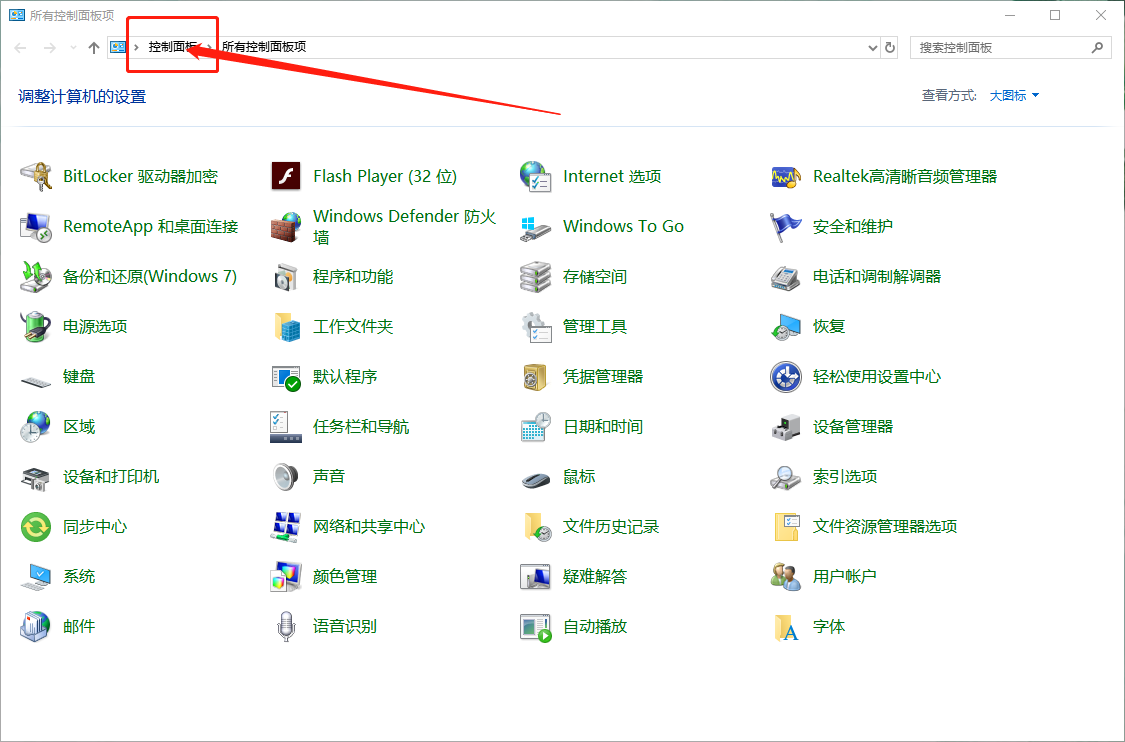Open the 轻松使用设置中心 icon

click(786, 377)
